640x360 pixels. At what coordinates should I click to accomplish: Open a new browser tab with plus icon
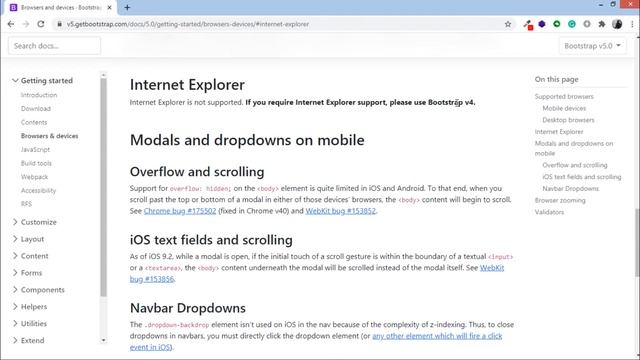(x=127, y=7)
